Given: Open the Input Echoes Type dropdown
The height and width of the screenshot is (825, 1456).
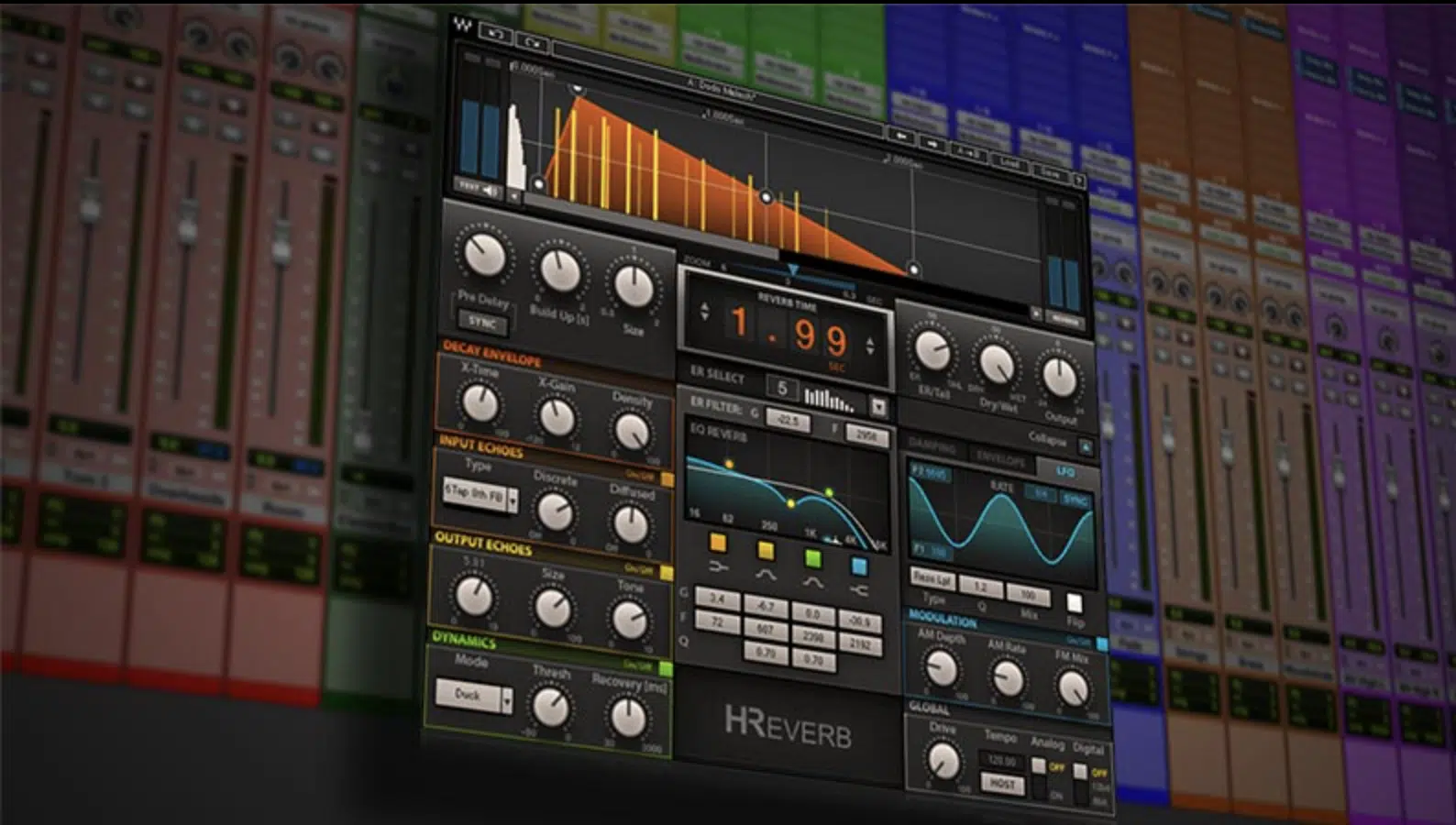Looking at the screenshot, I should coord(480,494).
